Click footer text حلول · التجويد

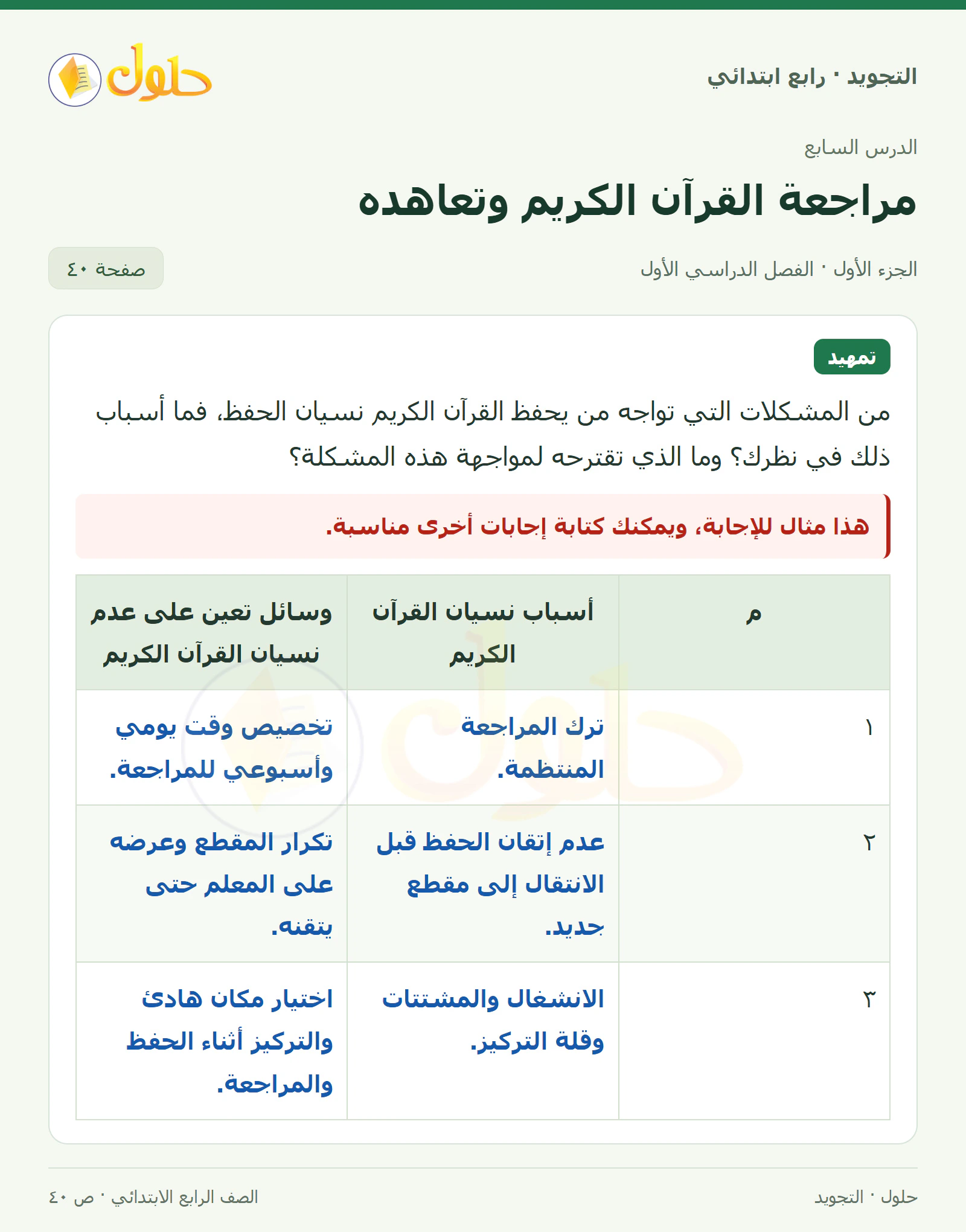[866, 1197]
